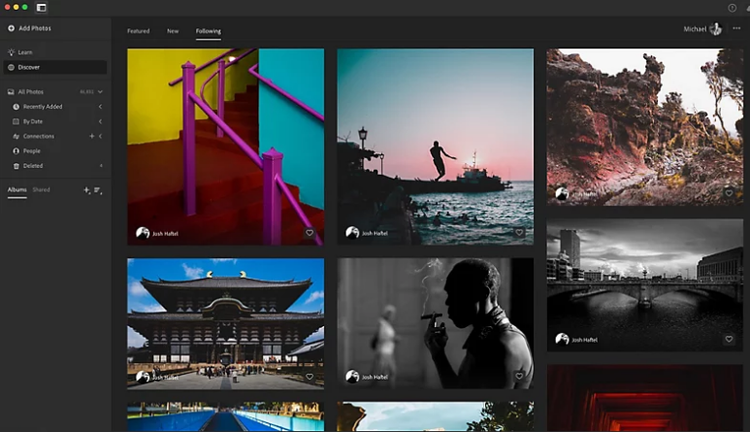Viewport: 750px width, 432px height.
Task: Expand the Recently Added chevron
Action: coord(100,106)
